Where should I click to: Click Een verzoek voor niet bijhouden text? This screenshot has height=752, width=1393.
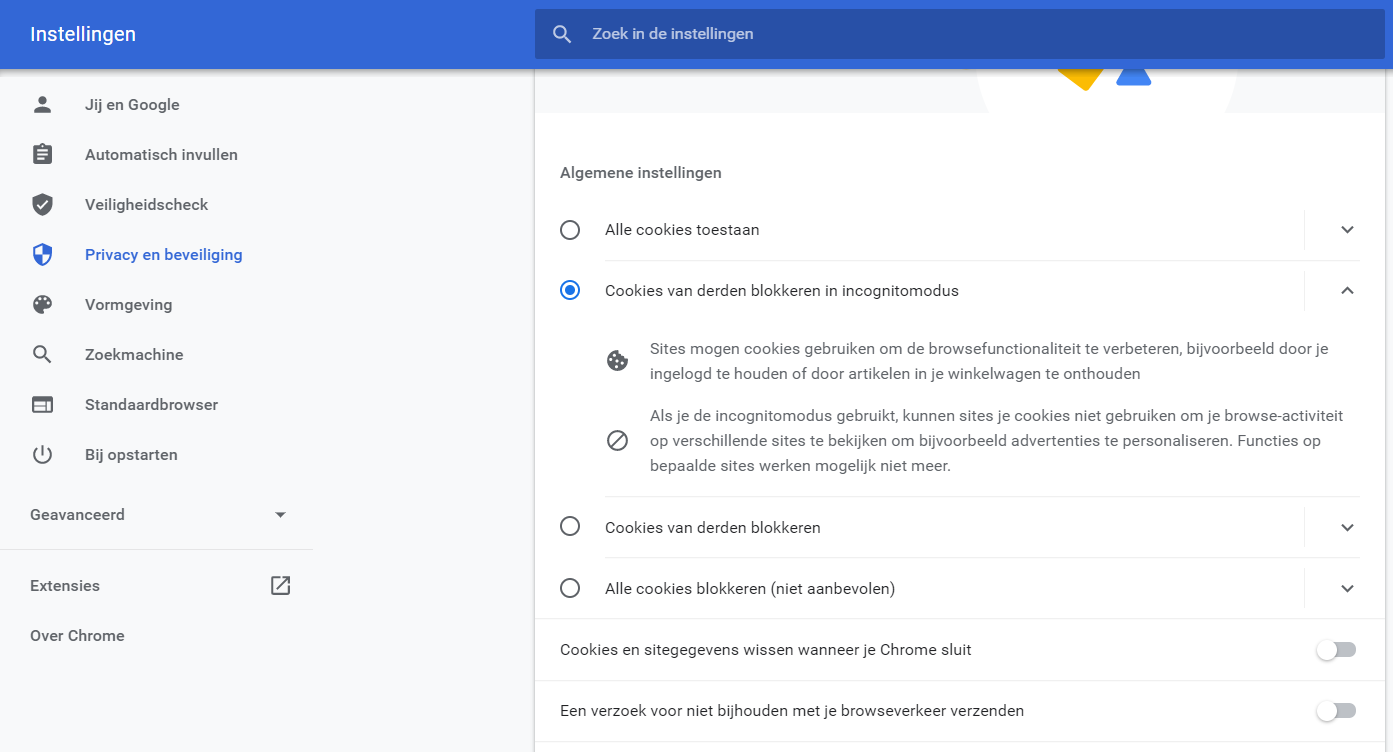point(792,711)
